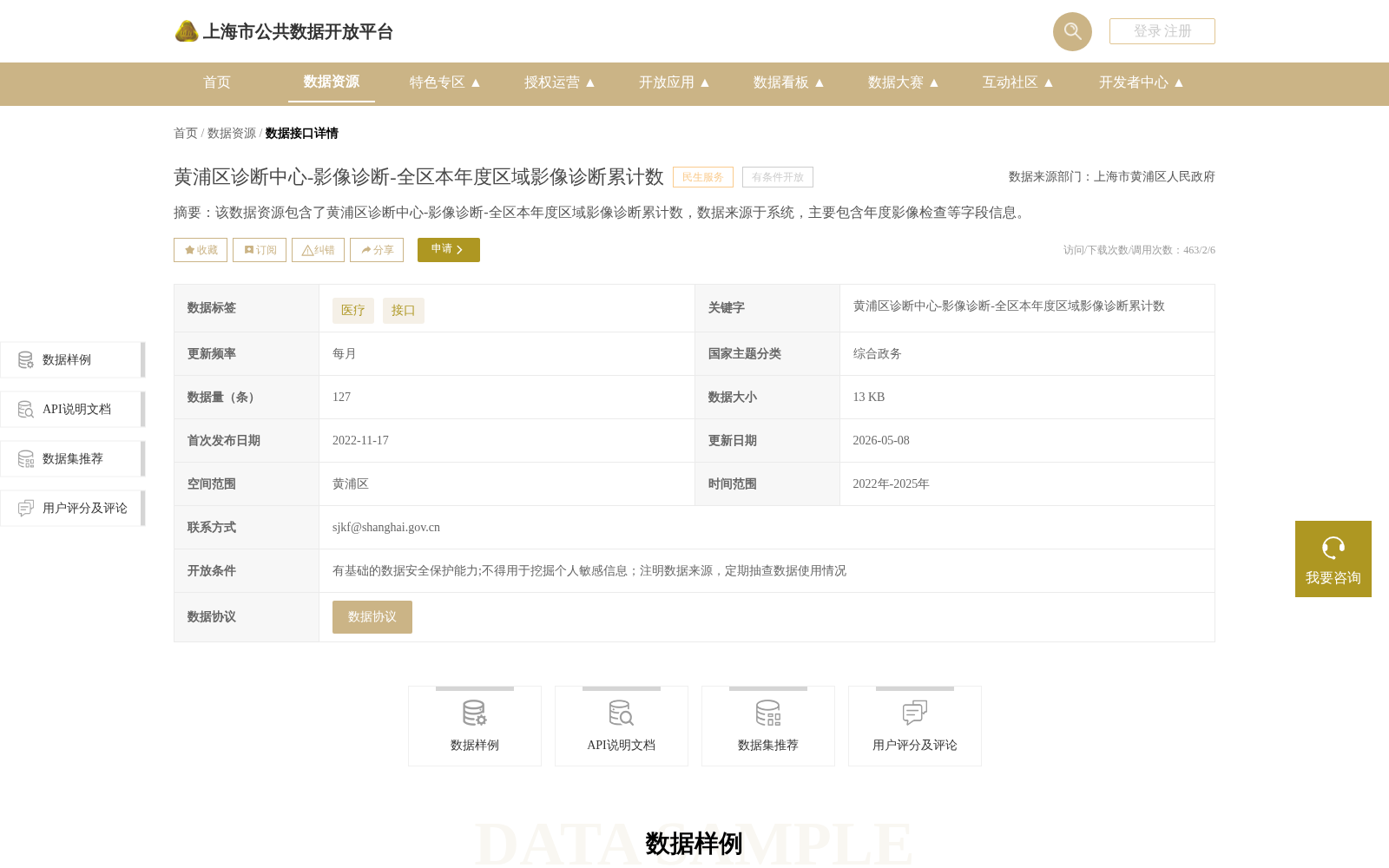The height and width of the screenshot is (868, 1389).
Task: Open sidebar 用户评分及评论 label
Action: pyautogui.click(x=85, y=508)
